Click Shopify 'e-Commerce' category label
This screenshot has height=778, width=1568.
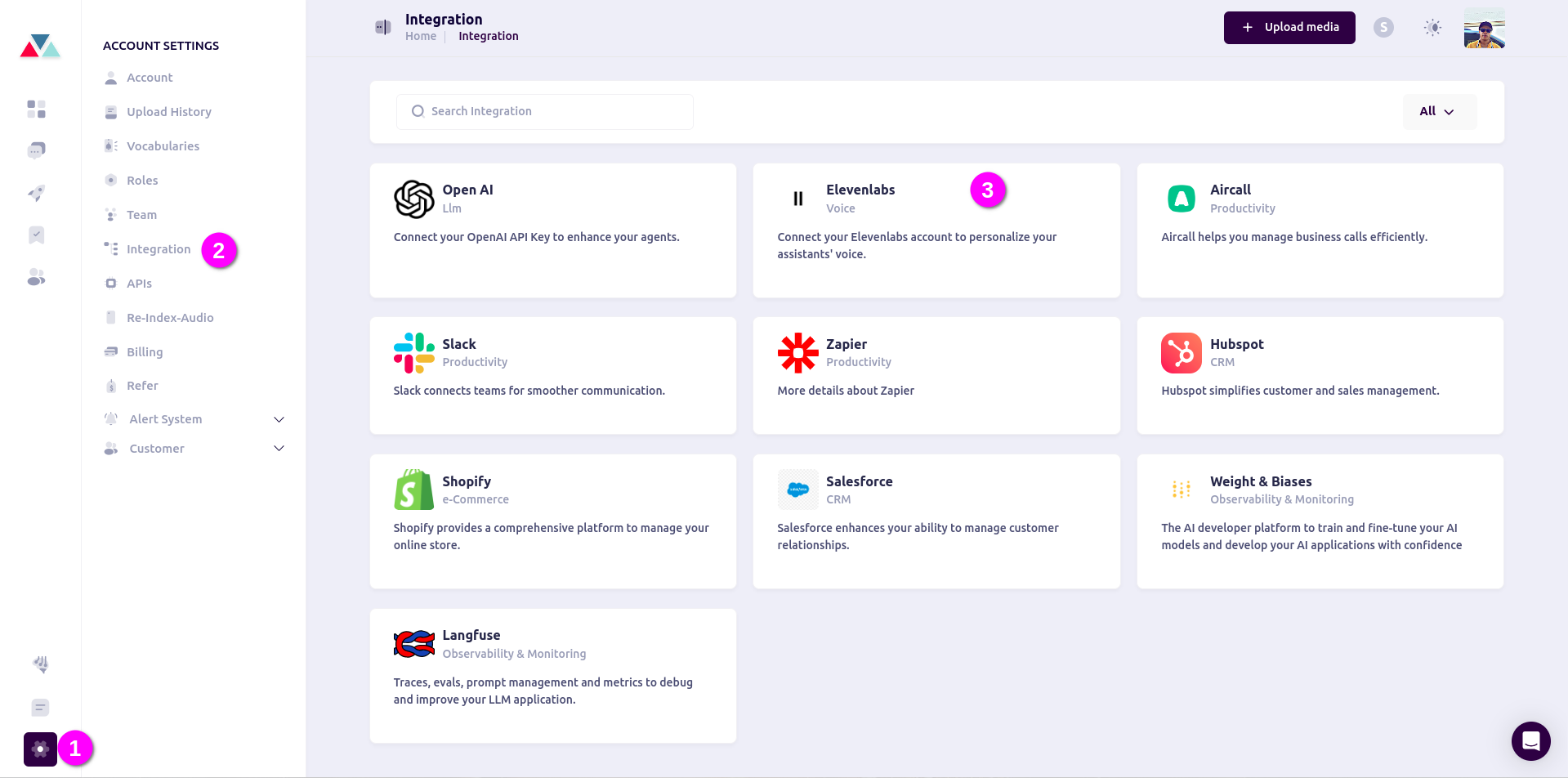(x=476, y=499)
